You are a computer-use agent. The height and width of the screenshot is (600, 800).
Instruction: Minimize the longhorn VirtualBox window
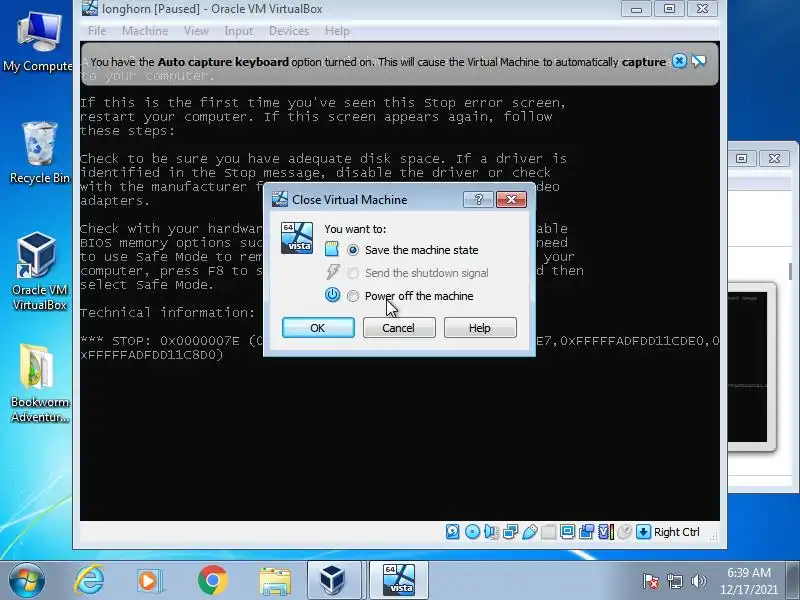click(x=636, y=9)
